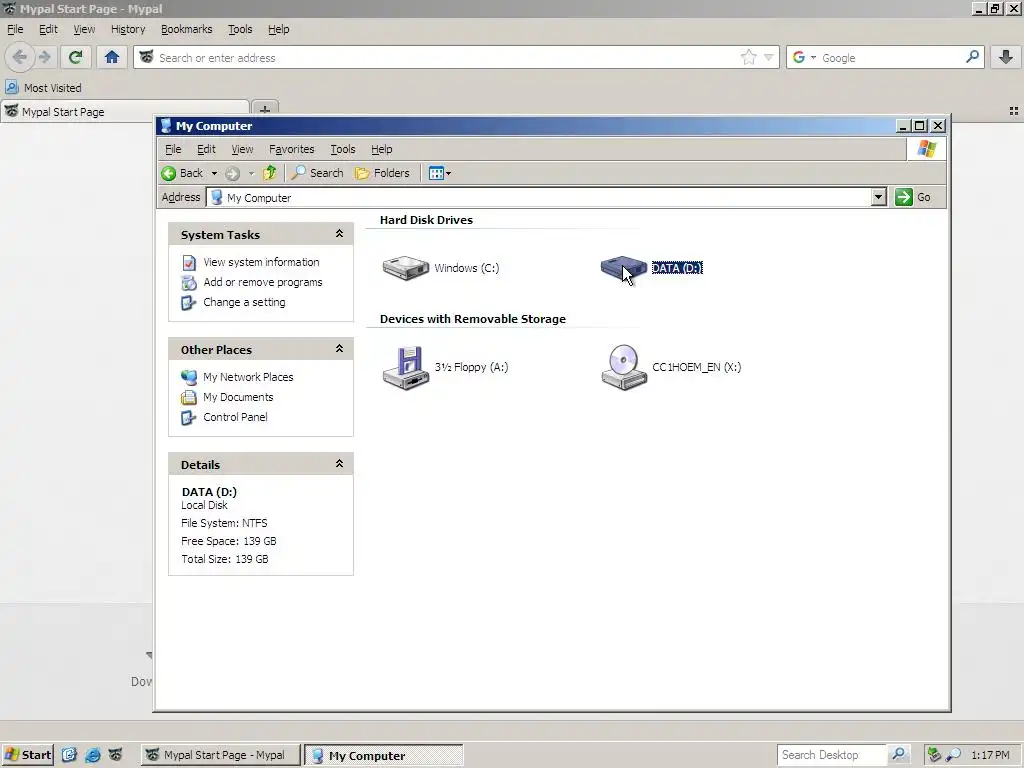Select the 3½ Floppy (A:) drive

coord(406,368)
